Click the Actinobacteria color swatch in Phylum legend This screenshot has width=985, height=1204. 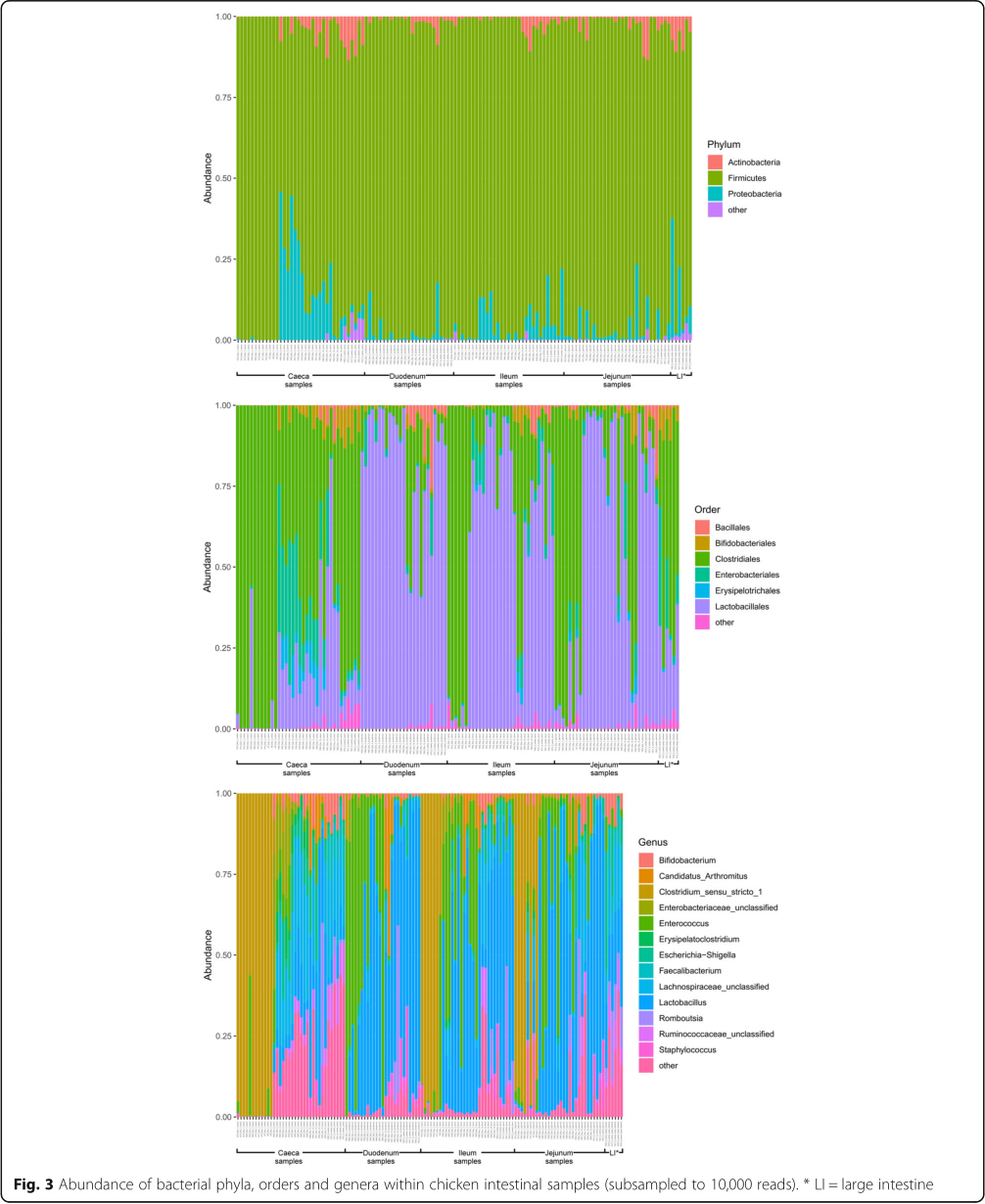(715, 162)
